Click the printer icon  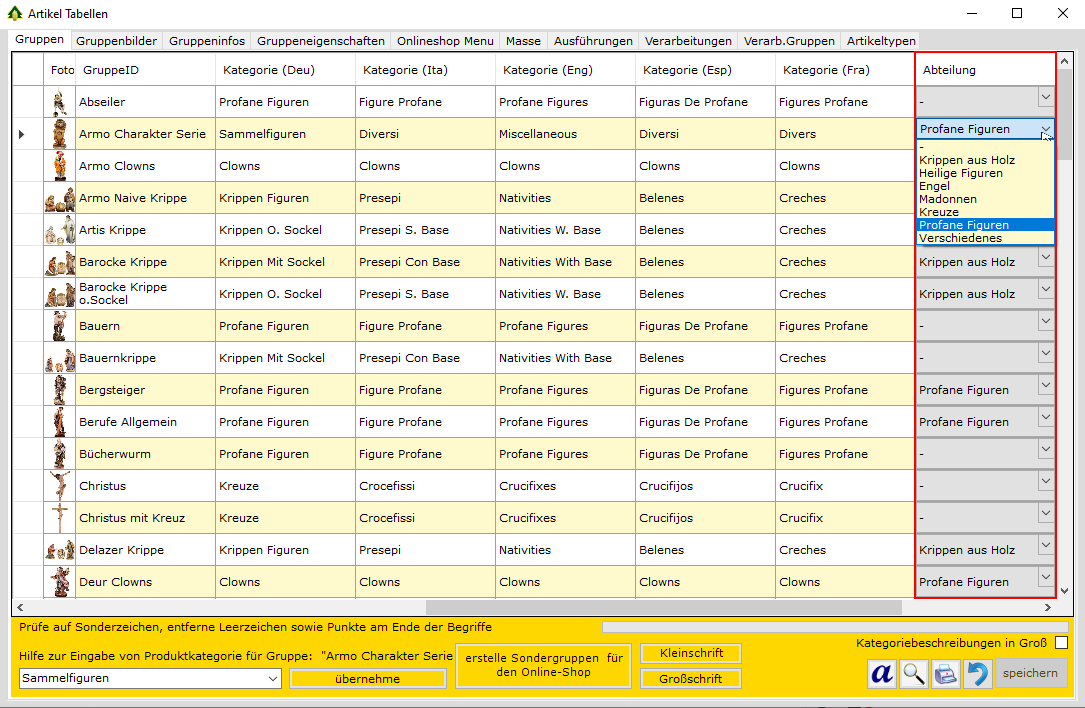[945, 673]
